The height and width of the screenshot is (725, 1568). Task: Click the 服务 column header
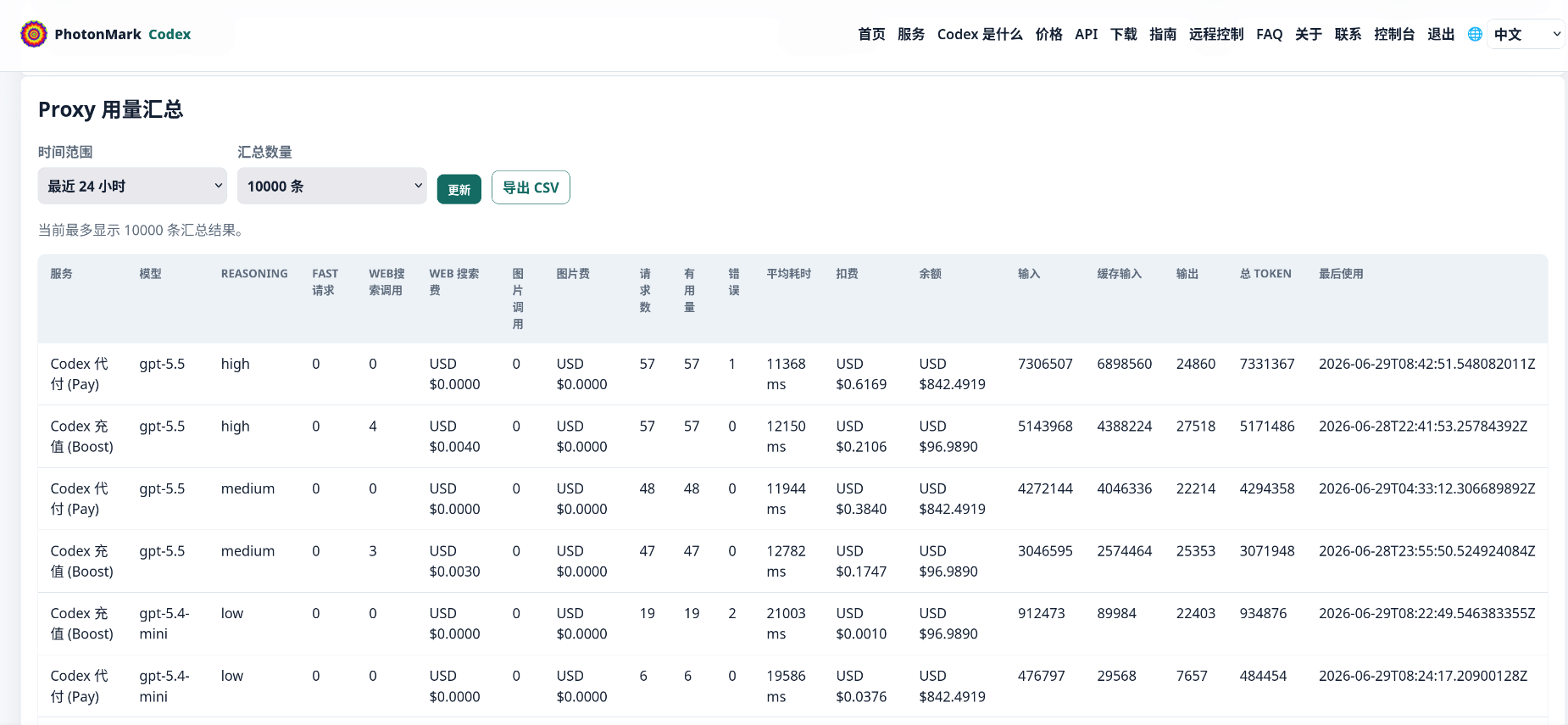pos(61,274)
